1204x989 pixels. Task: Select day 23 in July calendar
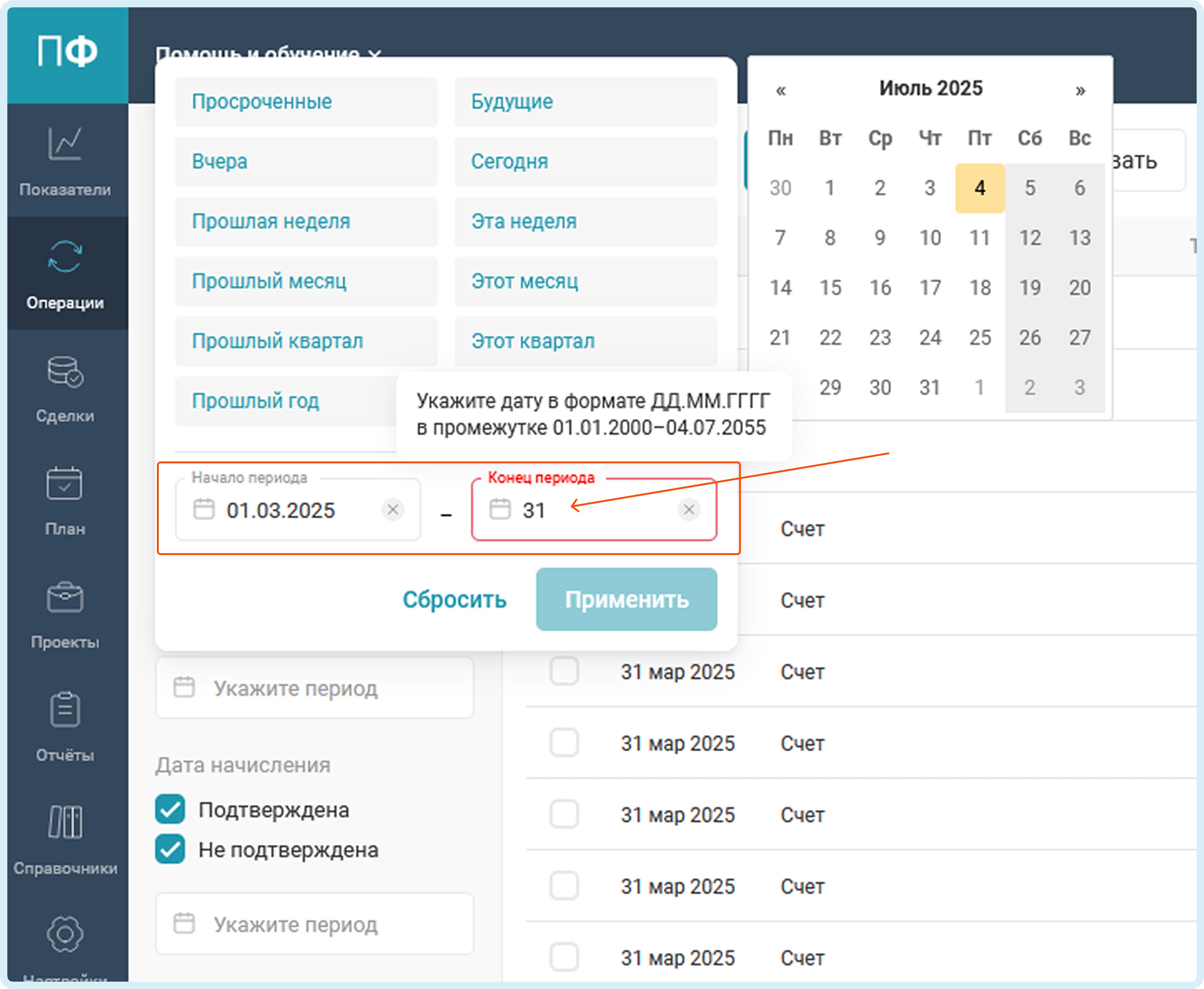pos(880,337)
